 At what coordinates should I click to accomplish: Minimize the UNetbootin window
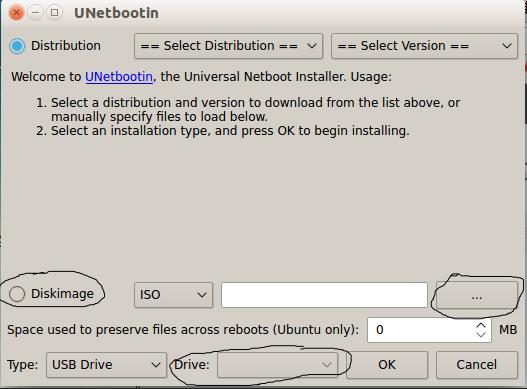click(x=35, y=13)
